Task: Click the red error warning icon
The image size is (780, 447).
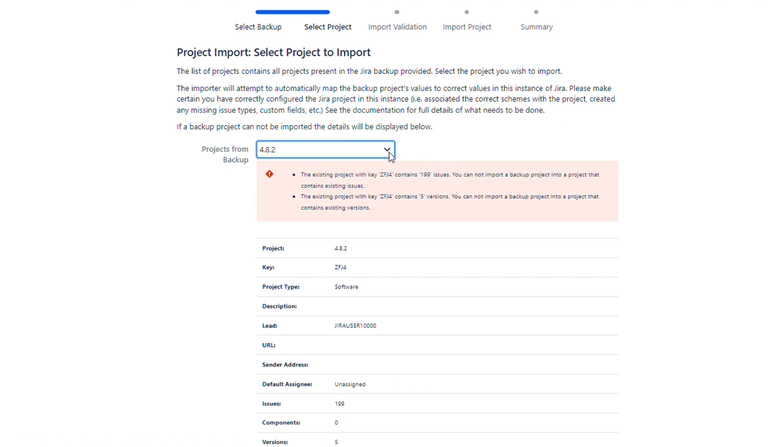Action: pos(269,174)
